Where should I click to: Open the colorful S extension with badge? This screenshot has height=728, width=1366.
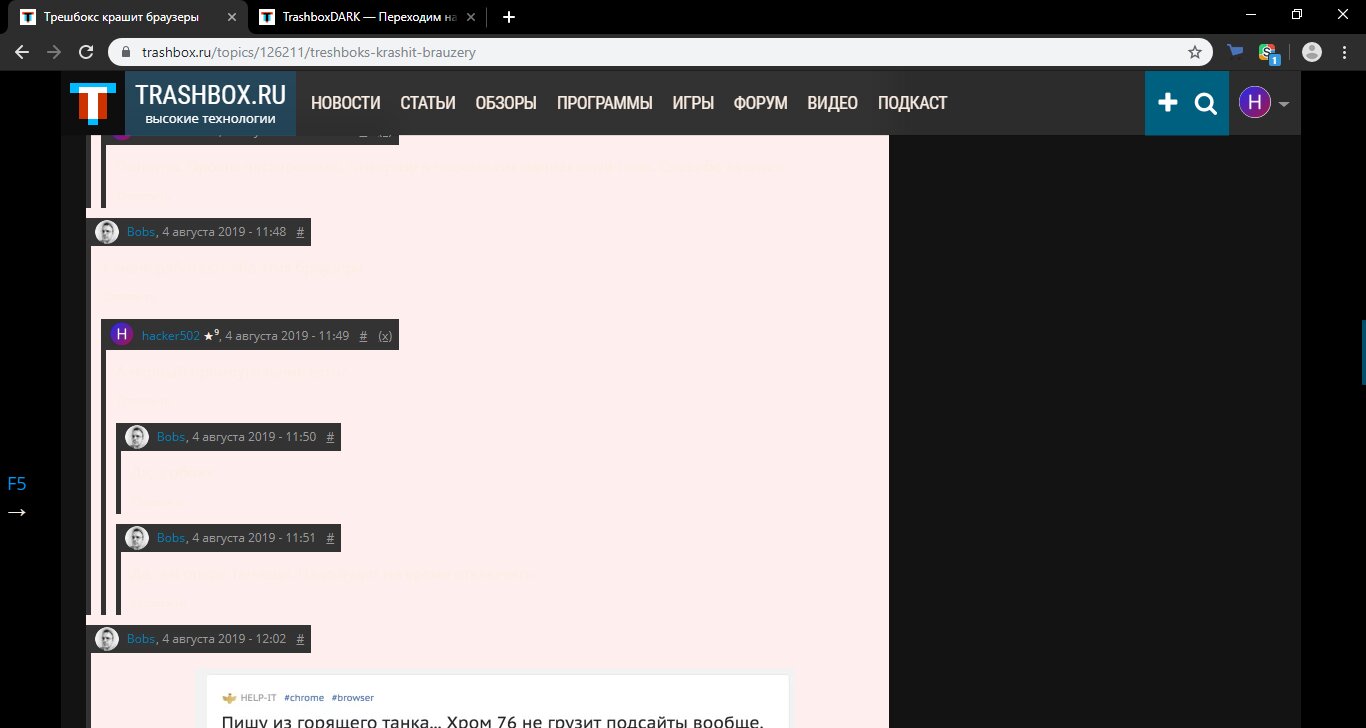pos(1270,53)
